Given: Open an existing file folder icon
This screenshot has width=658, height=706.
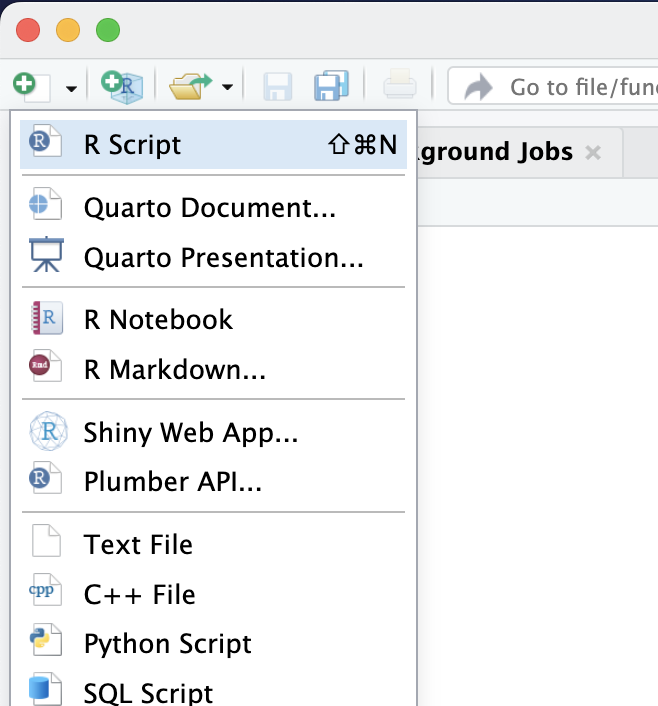Looking at the screenshot, I should click(191, 86).
